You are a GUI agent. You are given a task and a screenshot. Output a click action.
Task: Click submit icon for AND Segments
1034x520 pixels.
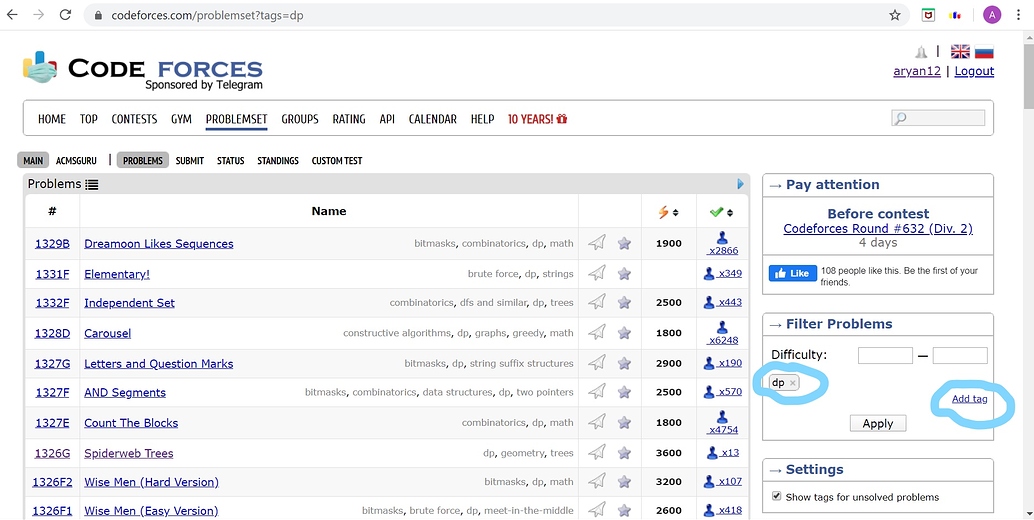point(597,392)
